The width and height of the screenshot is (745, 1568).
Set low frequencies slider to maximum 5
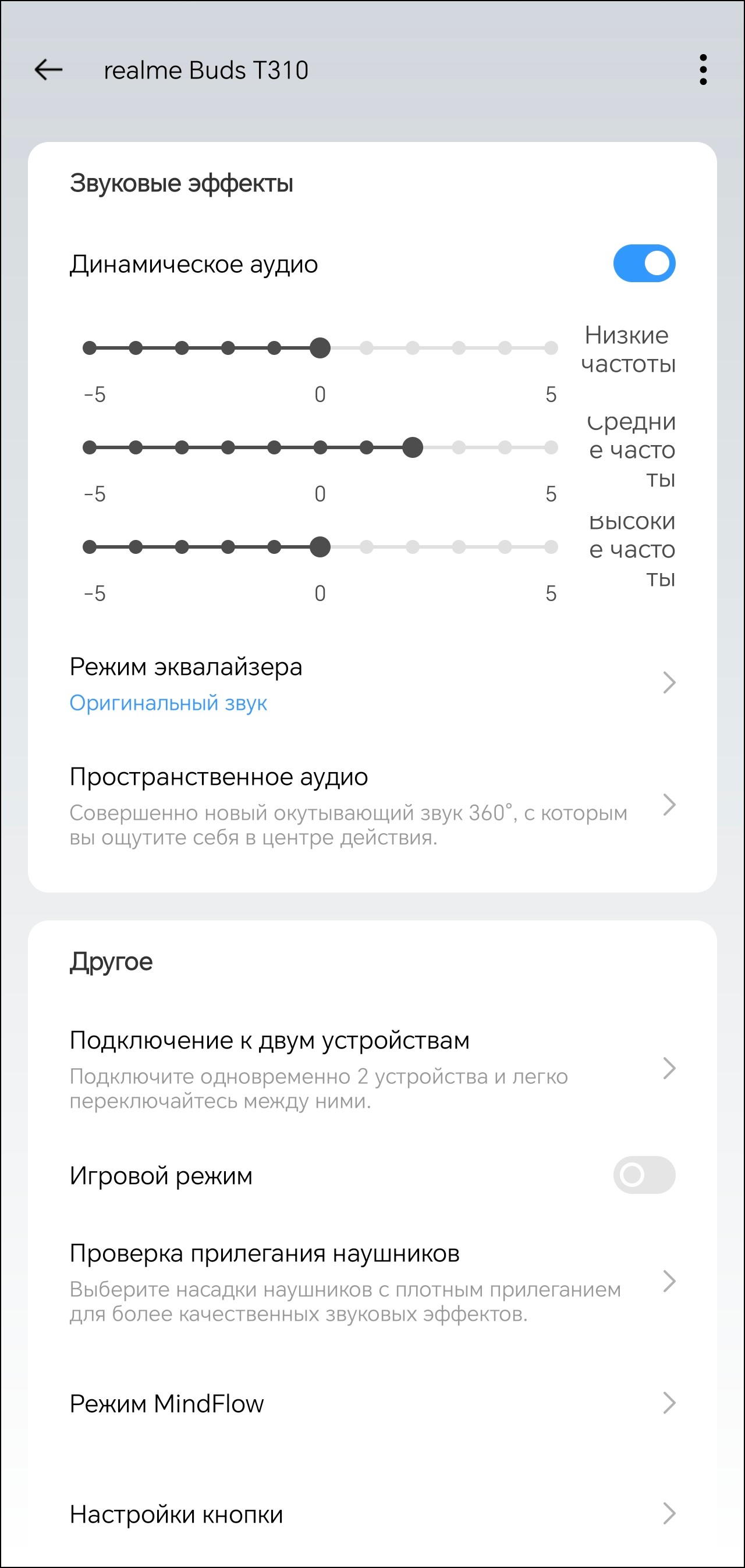[551, 348]
